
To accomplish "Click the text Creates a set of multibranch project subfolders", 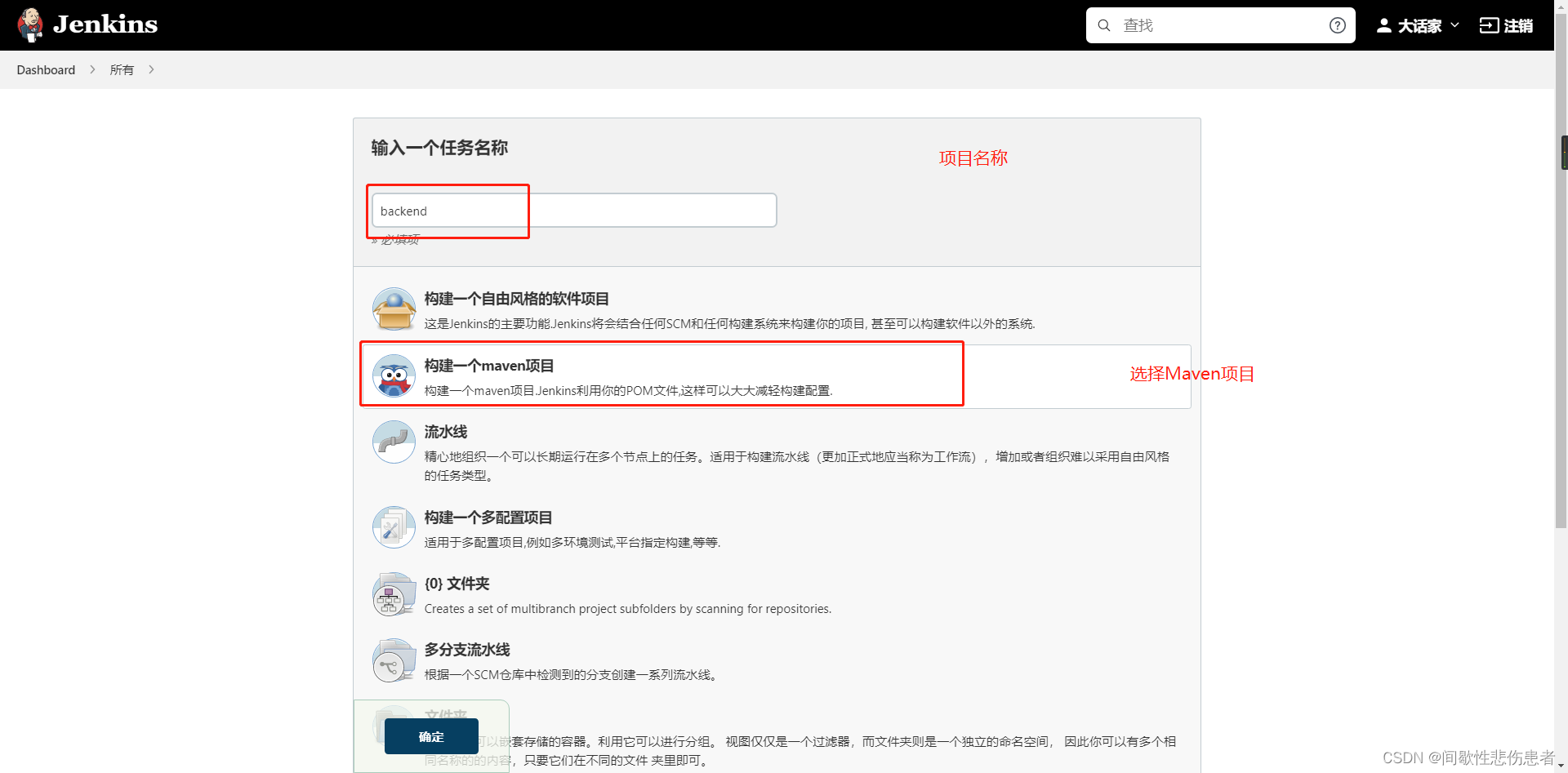I will click(x=628, y=609).
